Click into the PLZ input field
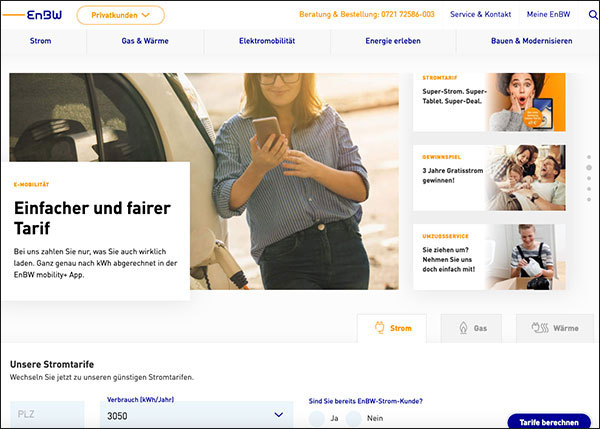The height and width of the screenshot is (429, 600). [x=47, y=414]
